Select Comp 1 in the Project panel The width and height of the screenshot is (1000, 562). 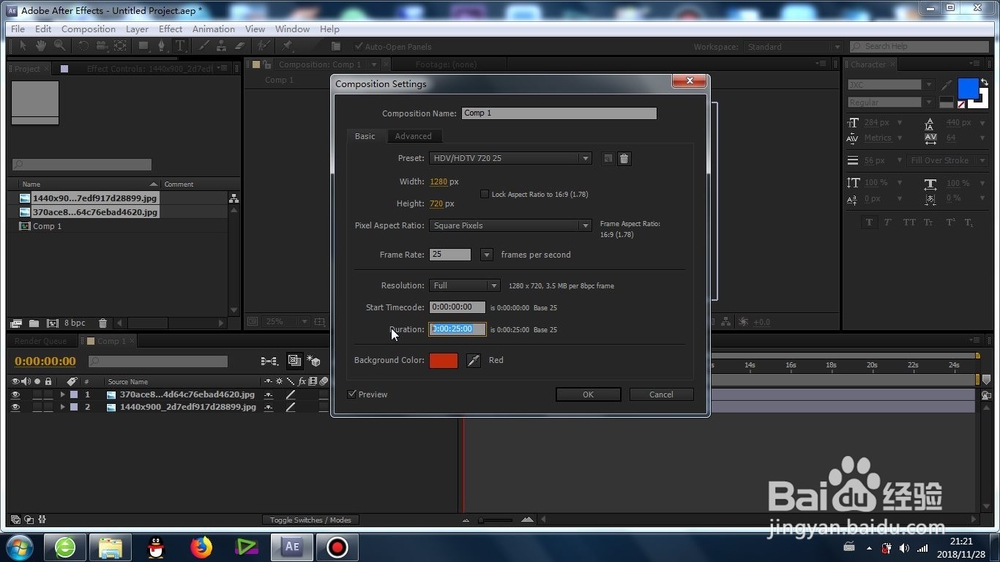coord(47,226)
